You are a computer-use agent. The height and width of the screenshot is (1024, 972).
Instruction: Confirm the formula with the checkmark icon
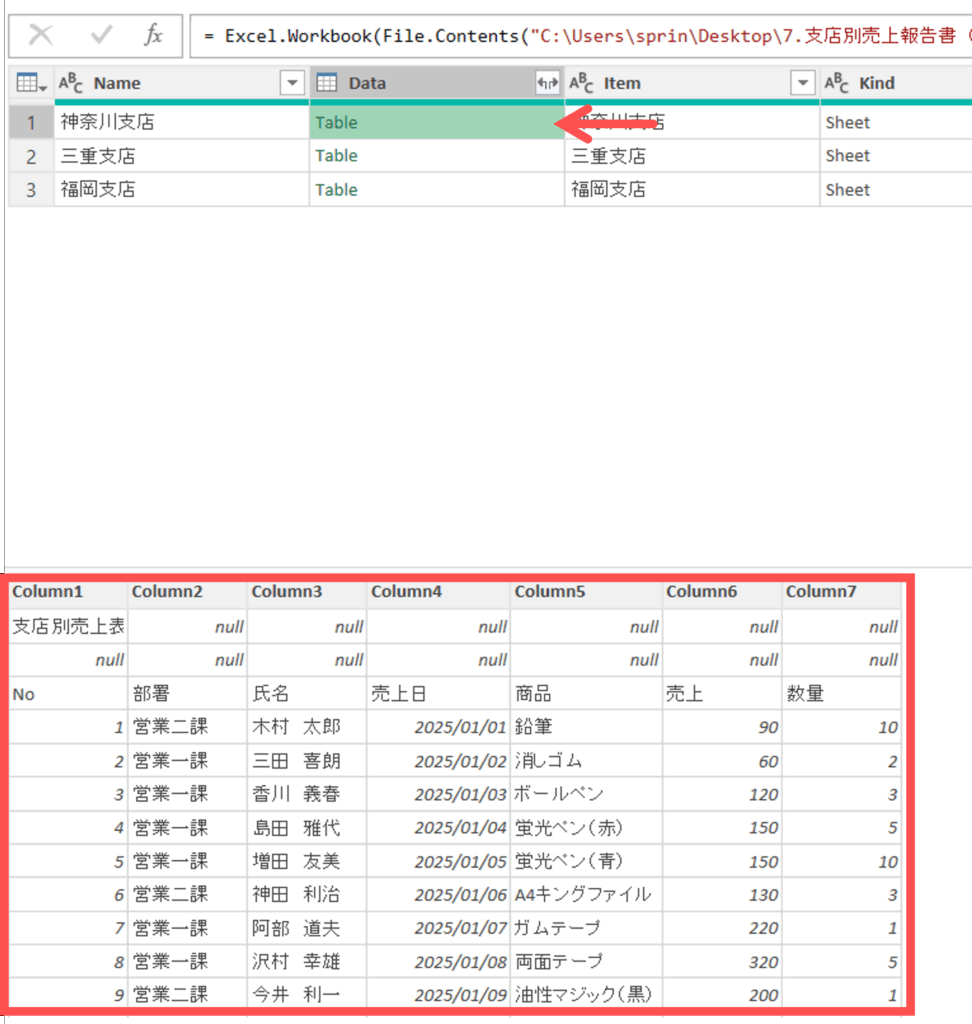point(101,36)
